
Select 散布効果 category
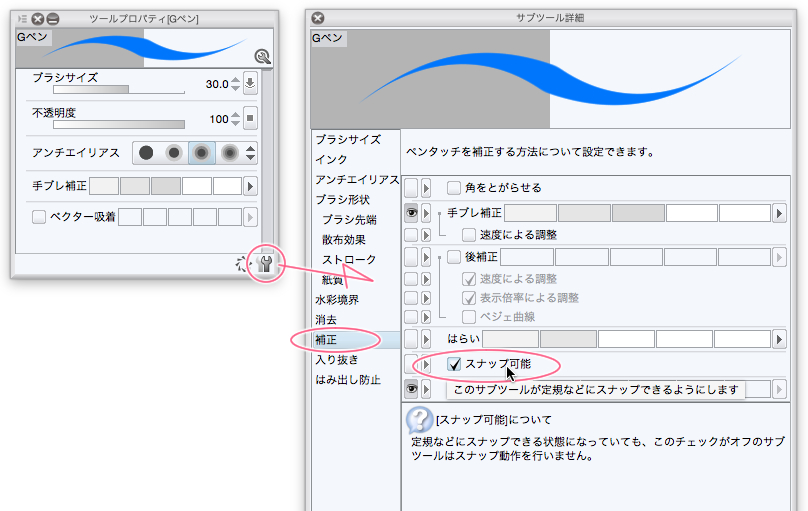344,240
